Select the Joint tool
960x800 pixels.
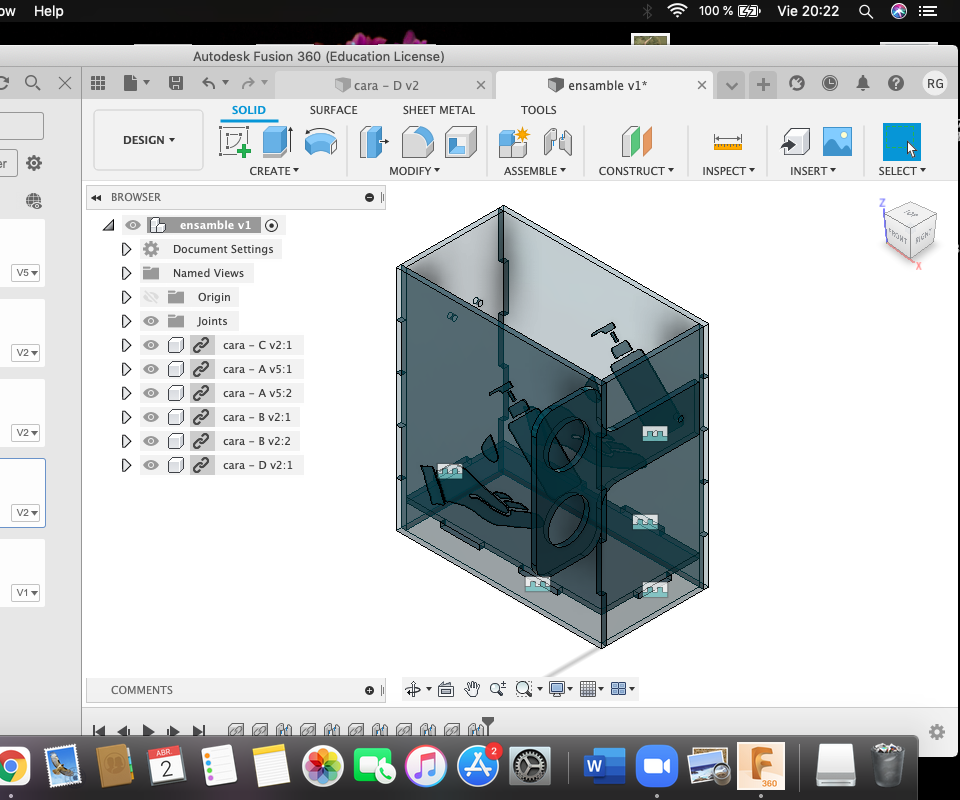pyautogui.click(x=558, y=141)
